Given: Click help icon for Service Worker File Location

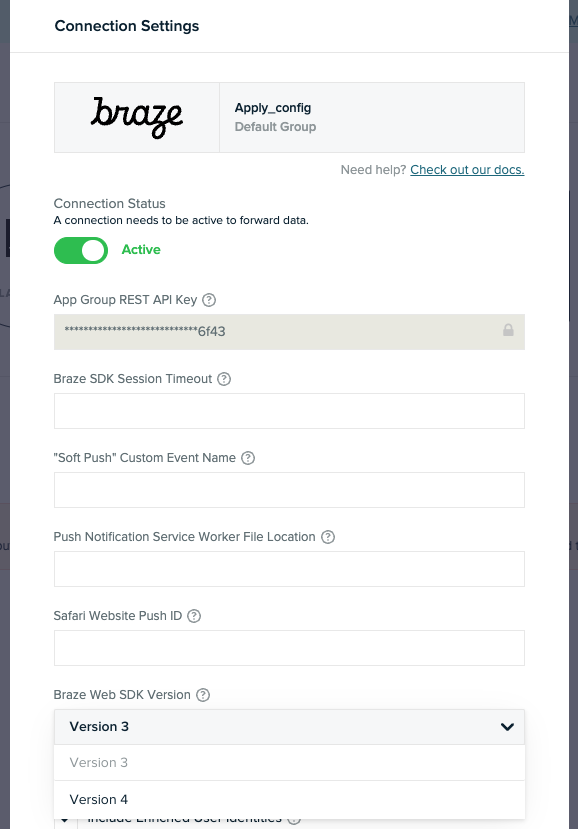Looking at the screenshot, I should (x=327, y=537).
